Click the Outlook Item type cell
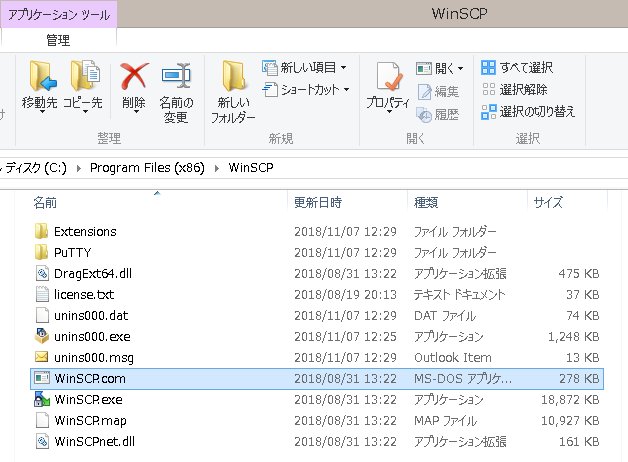Image resolution: width=628 pixels, height=462 pixels. coord(453,358)
